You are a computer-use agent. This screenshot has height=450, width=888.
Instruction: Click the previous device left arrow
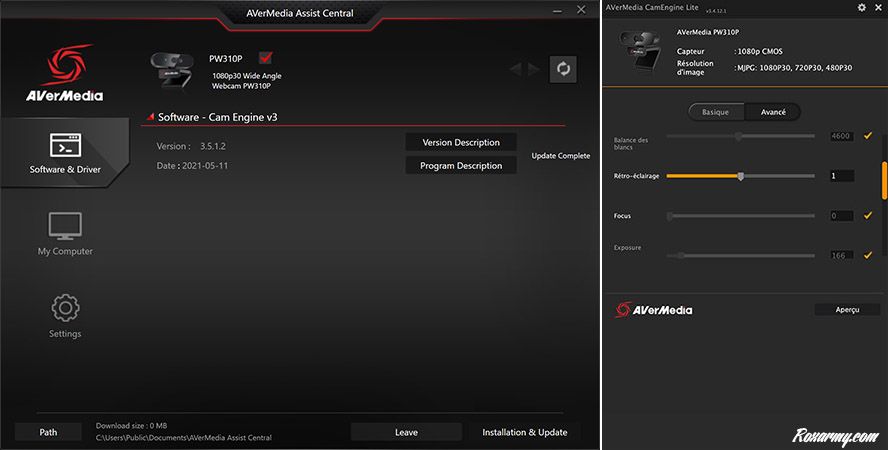point(516,69)
